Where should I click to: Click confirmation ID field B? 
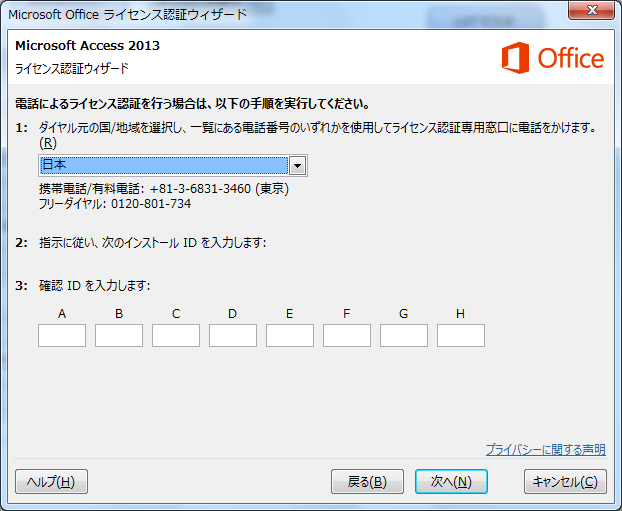pyautogui.click(x=119, y=336)
